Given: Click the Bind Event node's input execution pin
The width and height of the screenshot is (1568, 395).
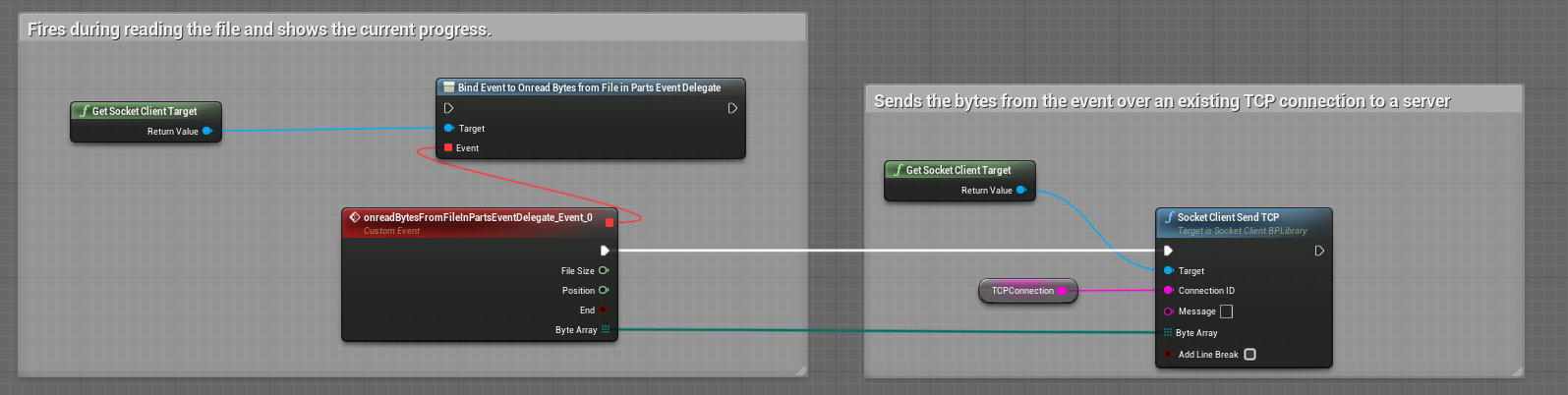Looking at the screenshot, I should click(448, 108).
